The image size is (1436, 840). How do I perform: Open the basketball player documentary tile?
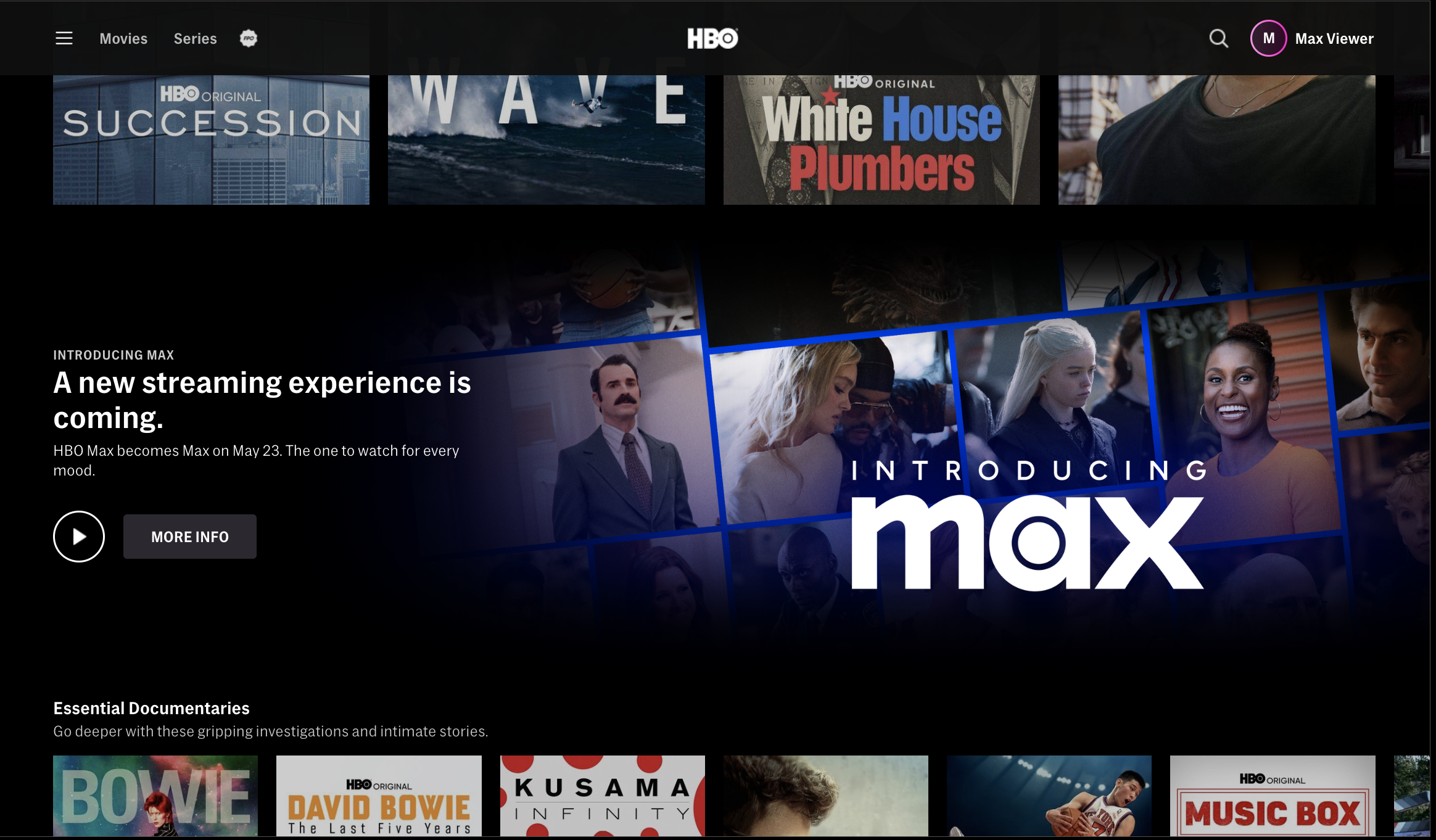1049,796
